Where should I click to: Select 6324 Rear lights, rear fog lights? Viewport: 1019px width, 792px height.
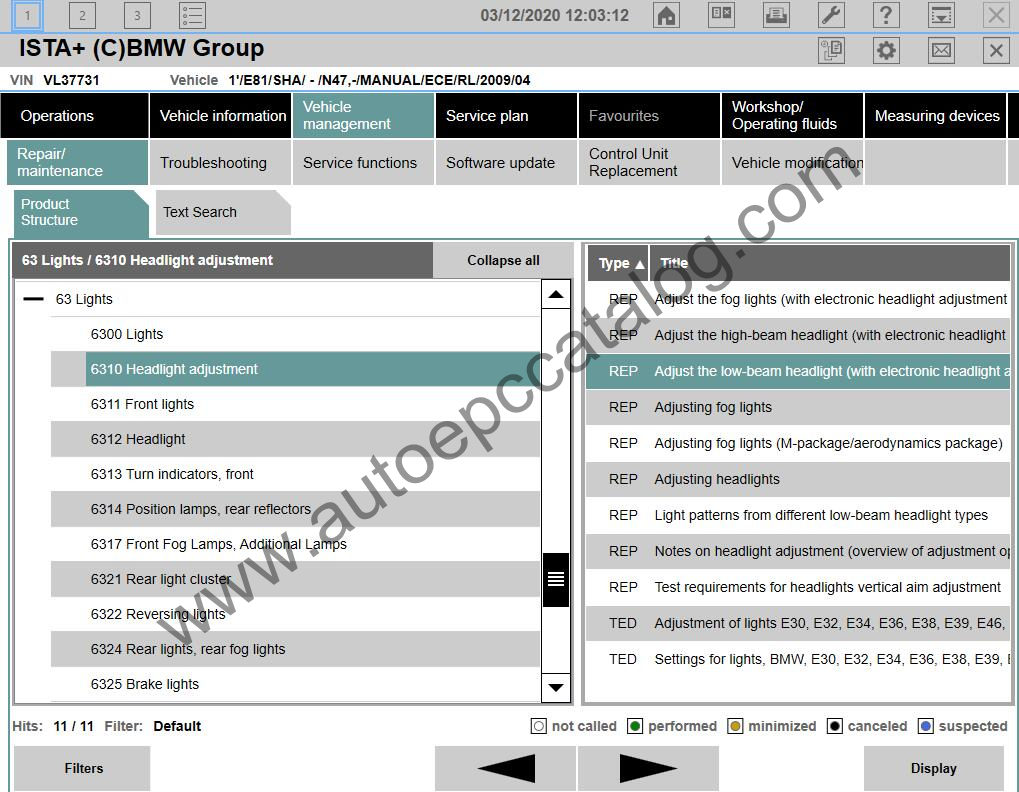[x=296, y=650]
